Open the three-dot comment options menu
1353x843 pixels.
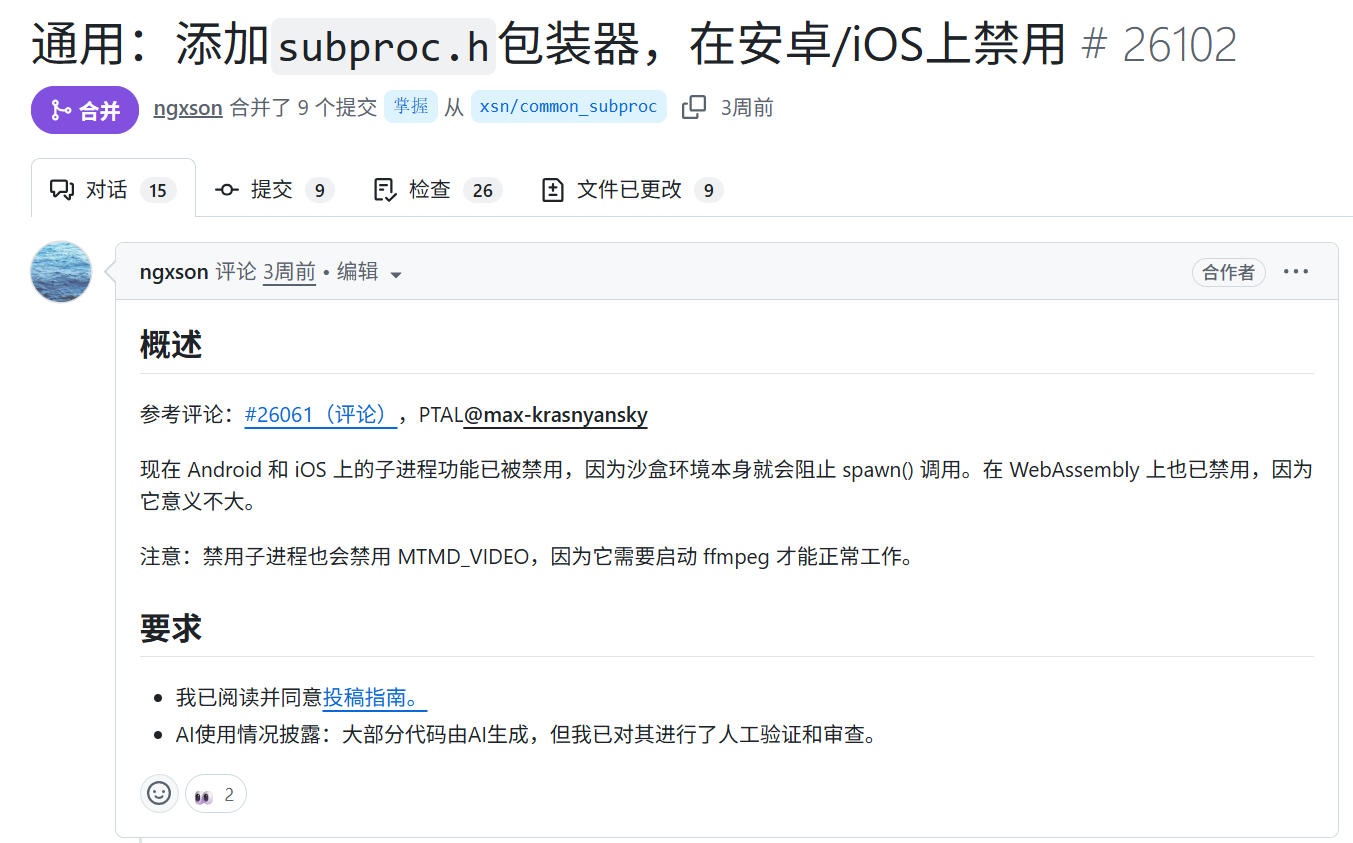(1296, 272)
